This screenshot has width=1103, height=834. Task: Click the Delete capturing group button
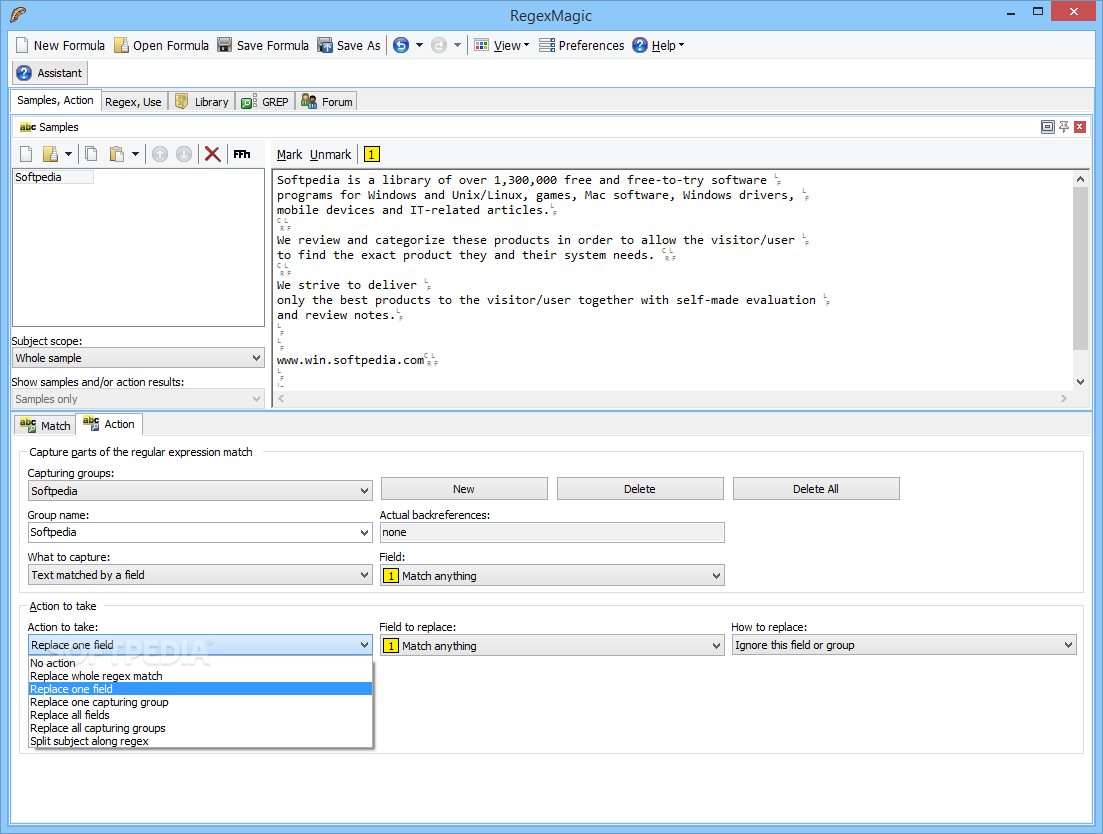[x=640, y=489]
